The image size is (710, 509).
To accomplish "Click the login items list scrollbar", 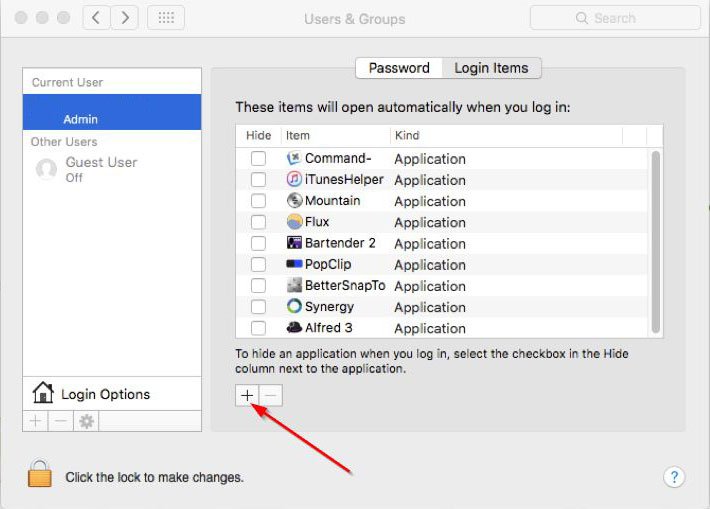I will [655, 242].
